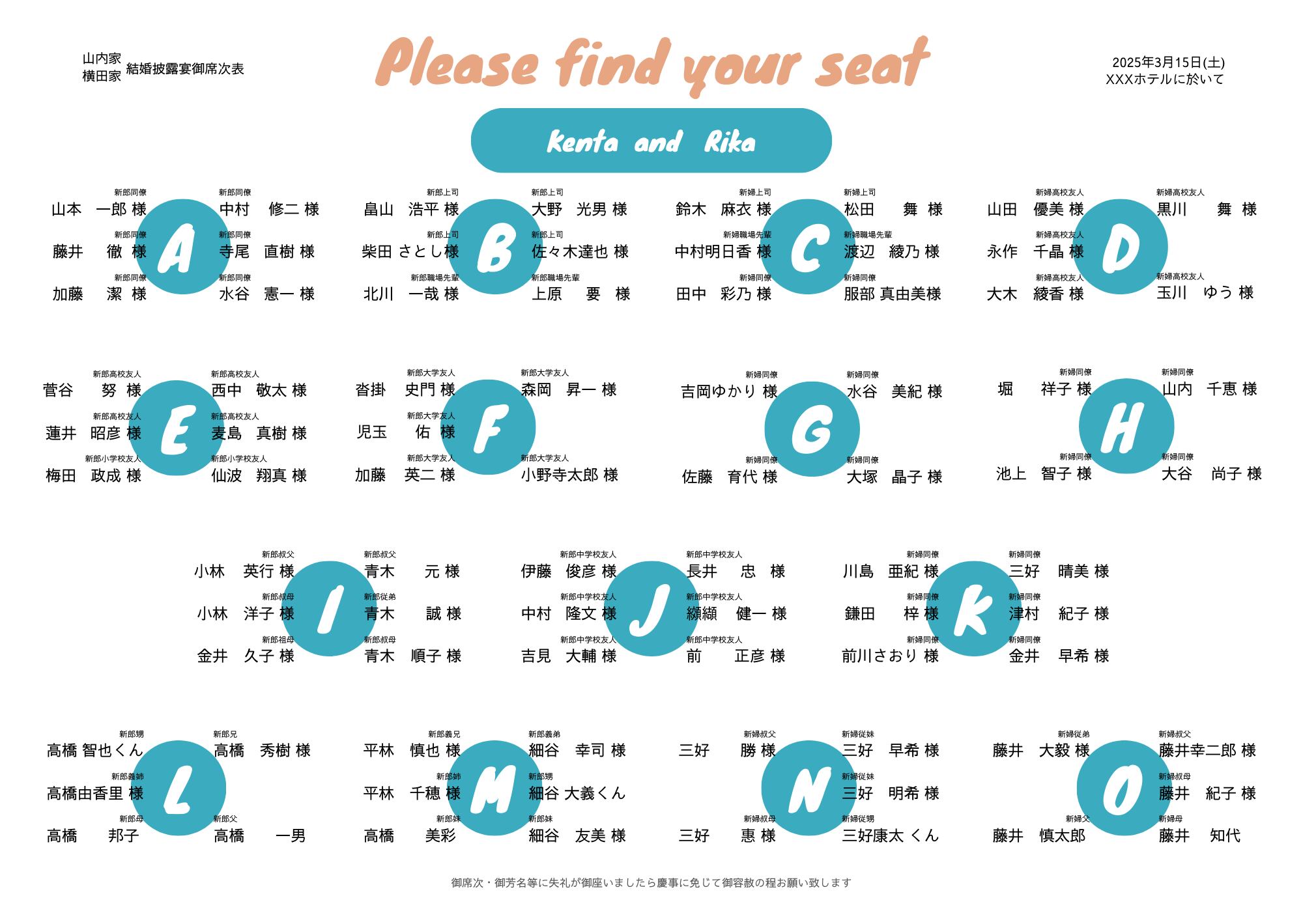1303x924 pixels.
Task: Click the footer note about 御席次・御芳名
Action: click(x=651, y=883)
